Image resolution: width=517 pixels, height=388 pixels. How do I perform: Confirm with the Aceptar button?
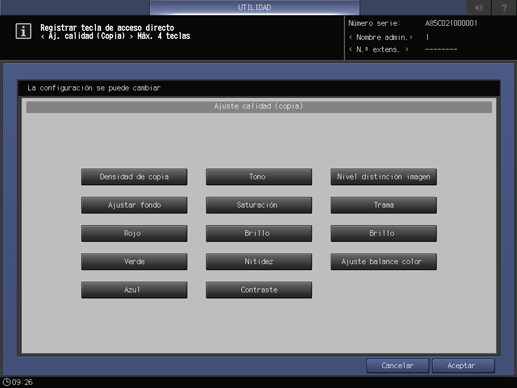[463, 366]
